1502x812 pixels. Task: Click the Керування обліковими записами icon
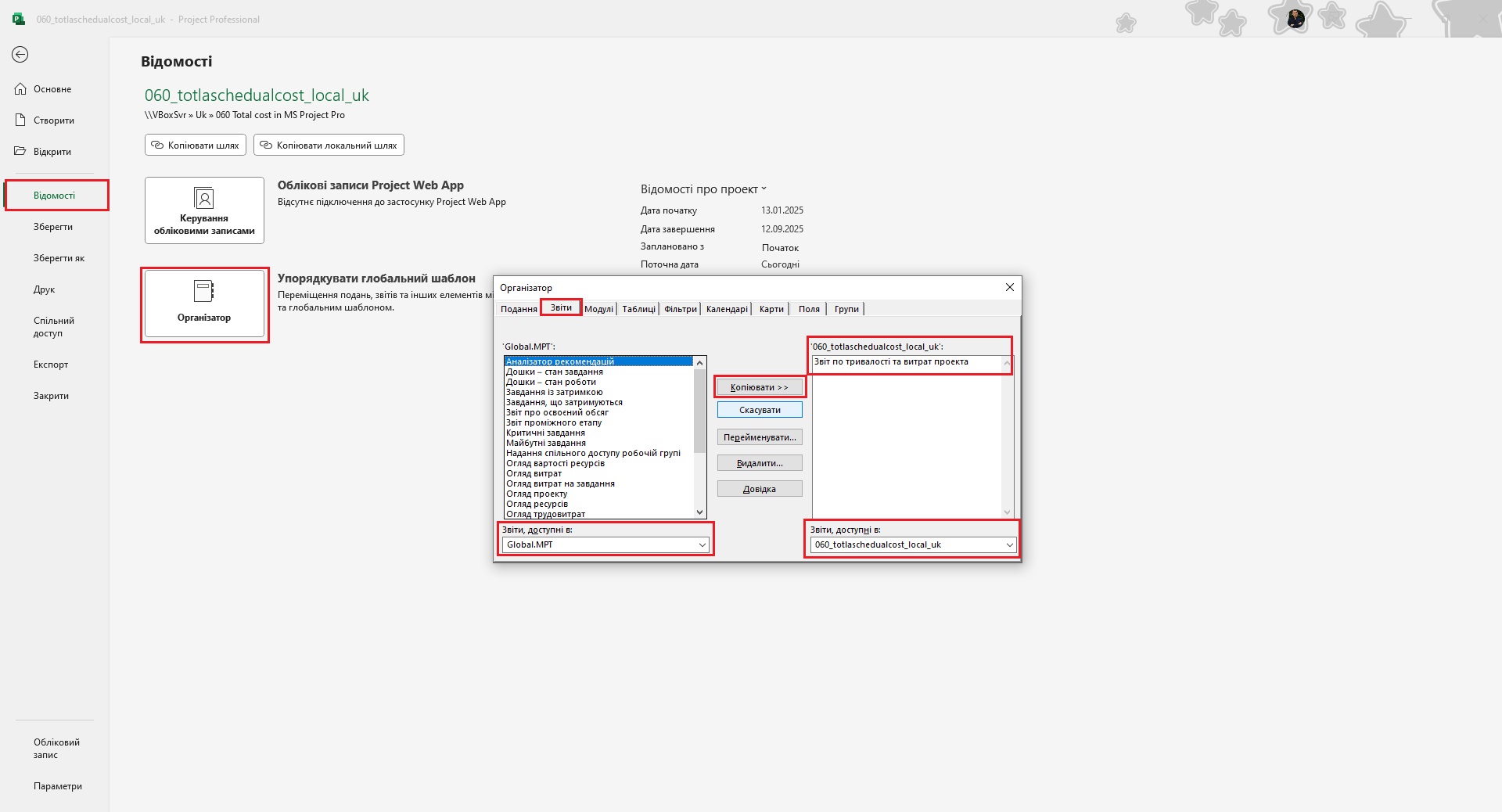[203, 198]
